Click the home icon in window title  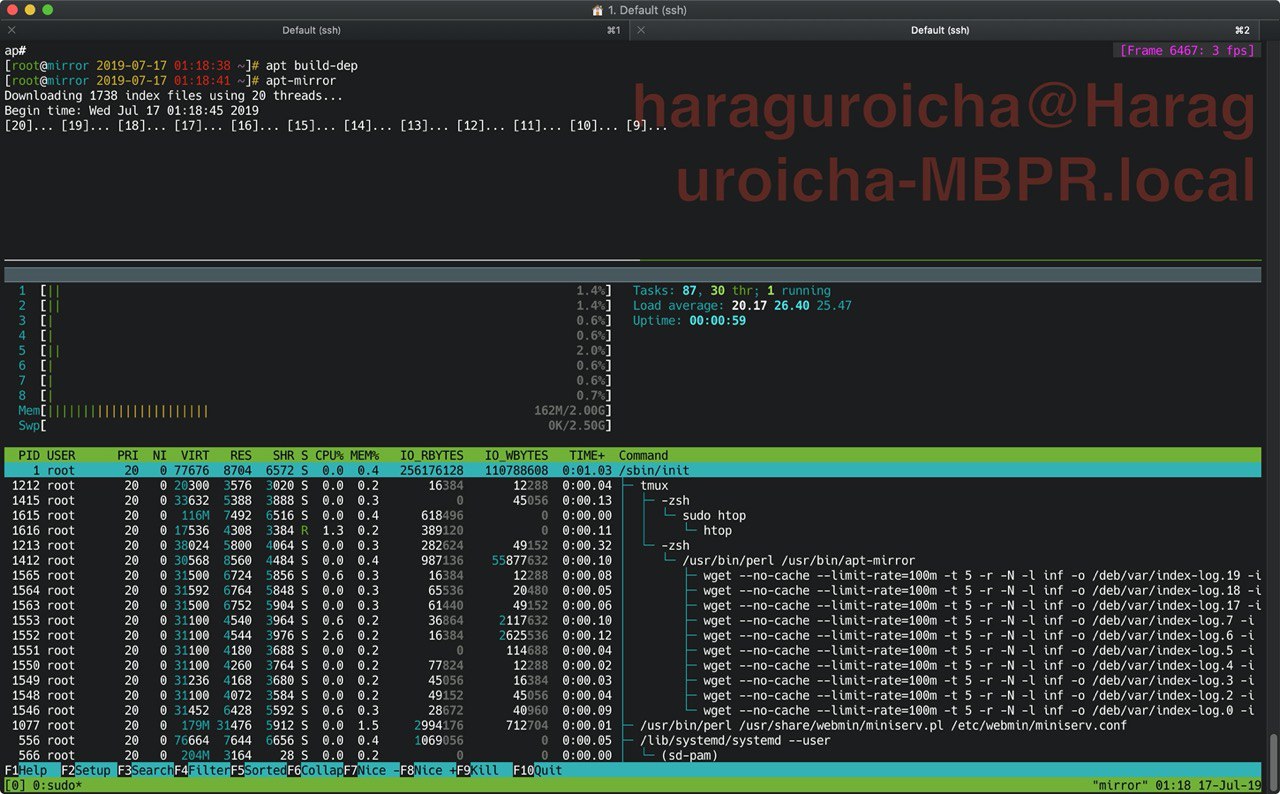[598, 10]
